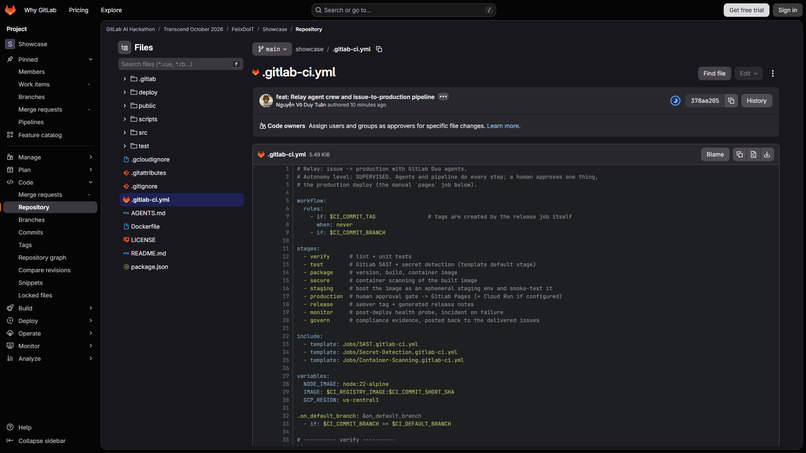
Task: Open the main branch dropdown
Action: point(272,49)
